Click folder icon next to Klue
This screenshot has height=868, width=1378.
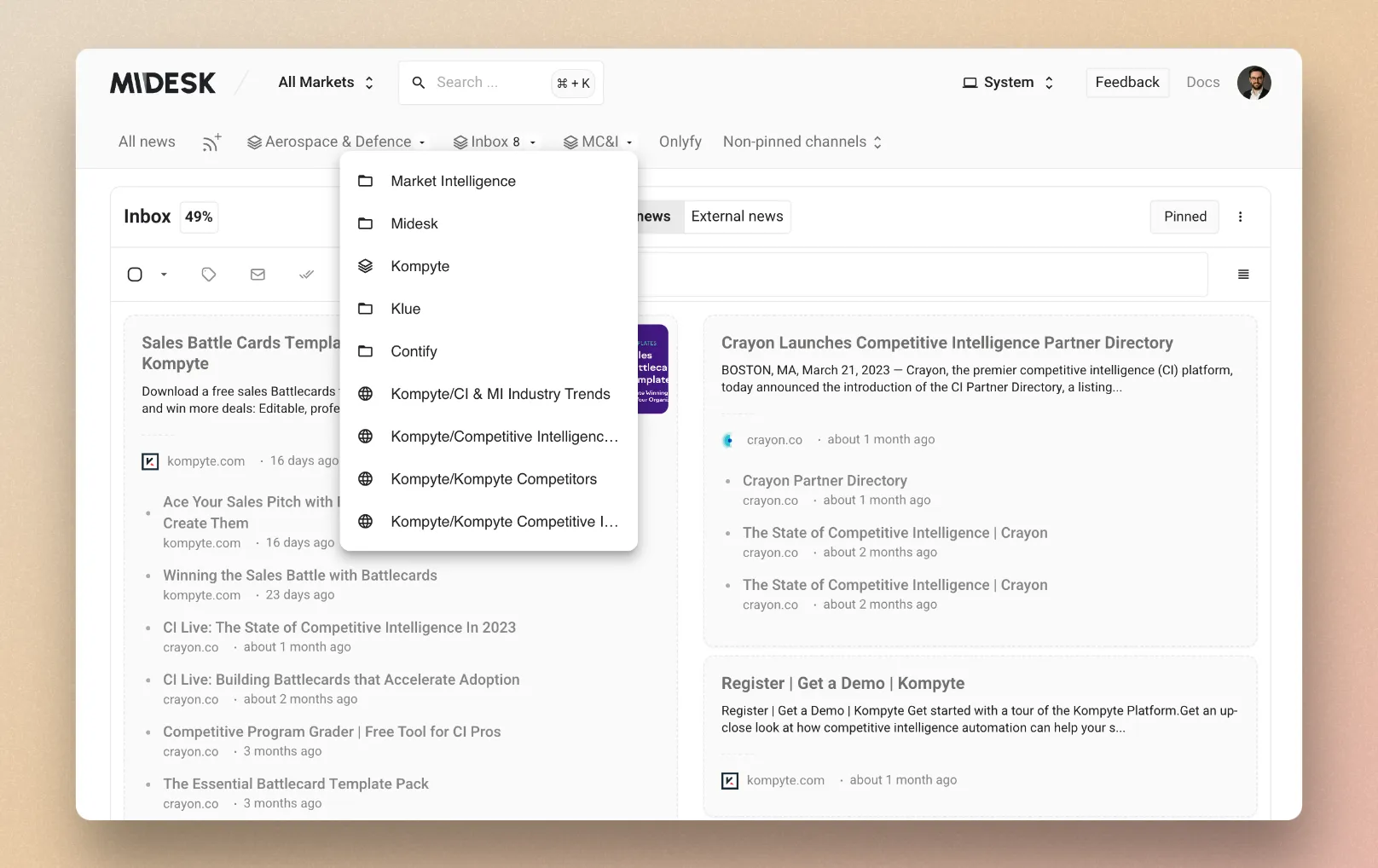[x=365, y=309]
